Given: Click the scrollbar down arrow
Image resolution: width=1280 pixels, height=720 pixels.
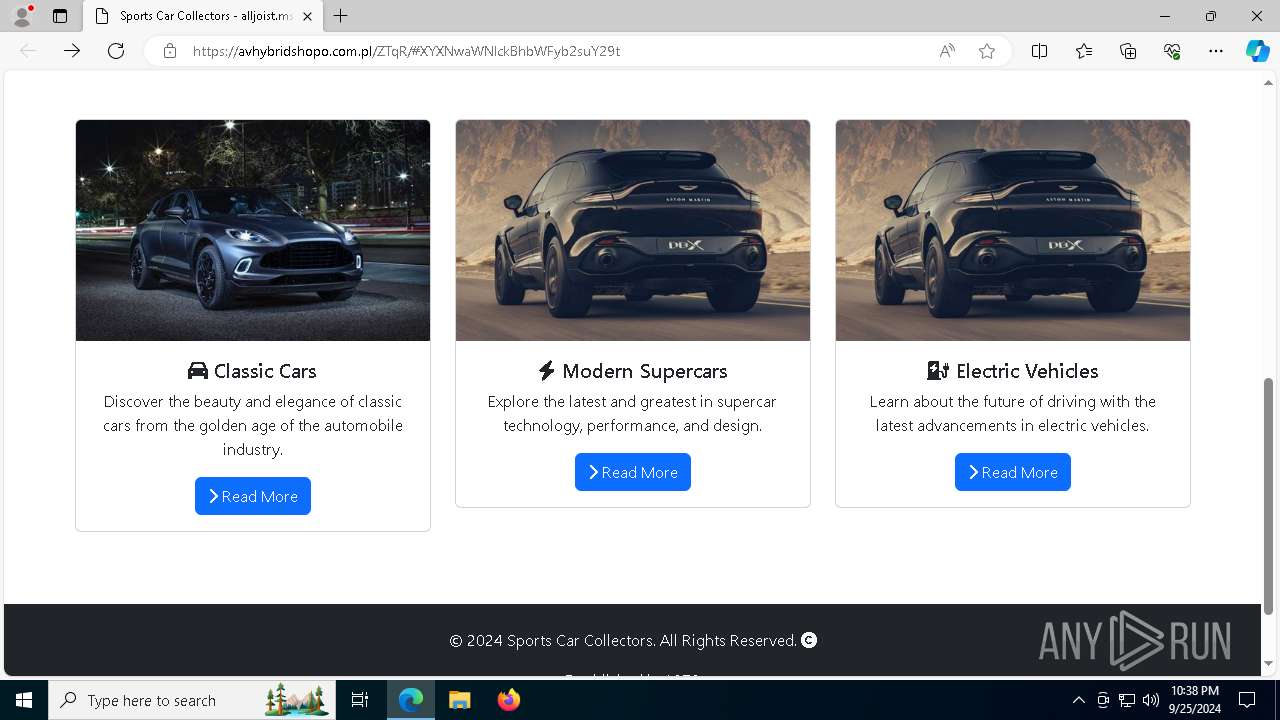Looking at the screenshot, I should coord(1269,664).
